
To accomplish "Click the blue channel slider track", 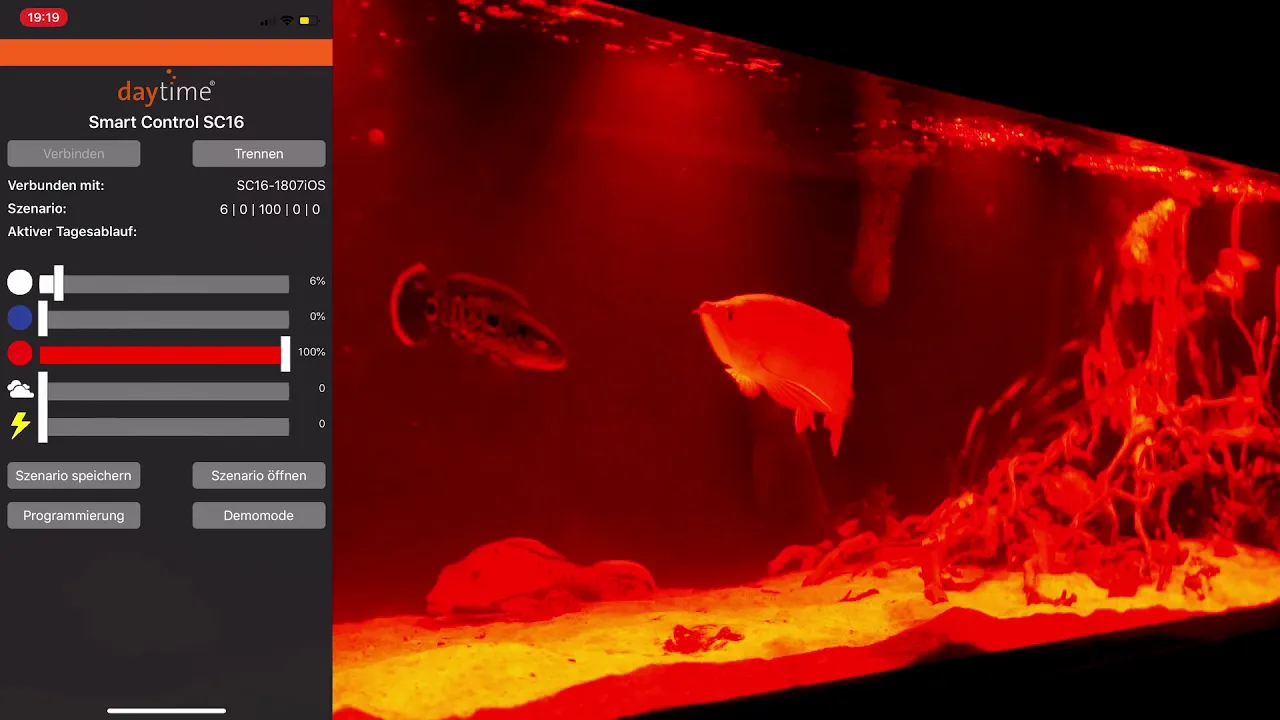I will click(x=164, y=320).
